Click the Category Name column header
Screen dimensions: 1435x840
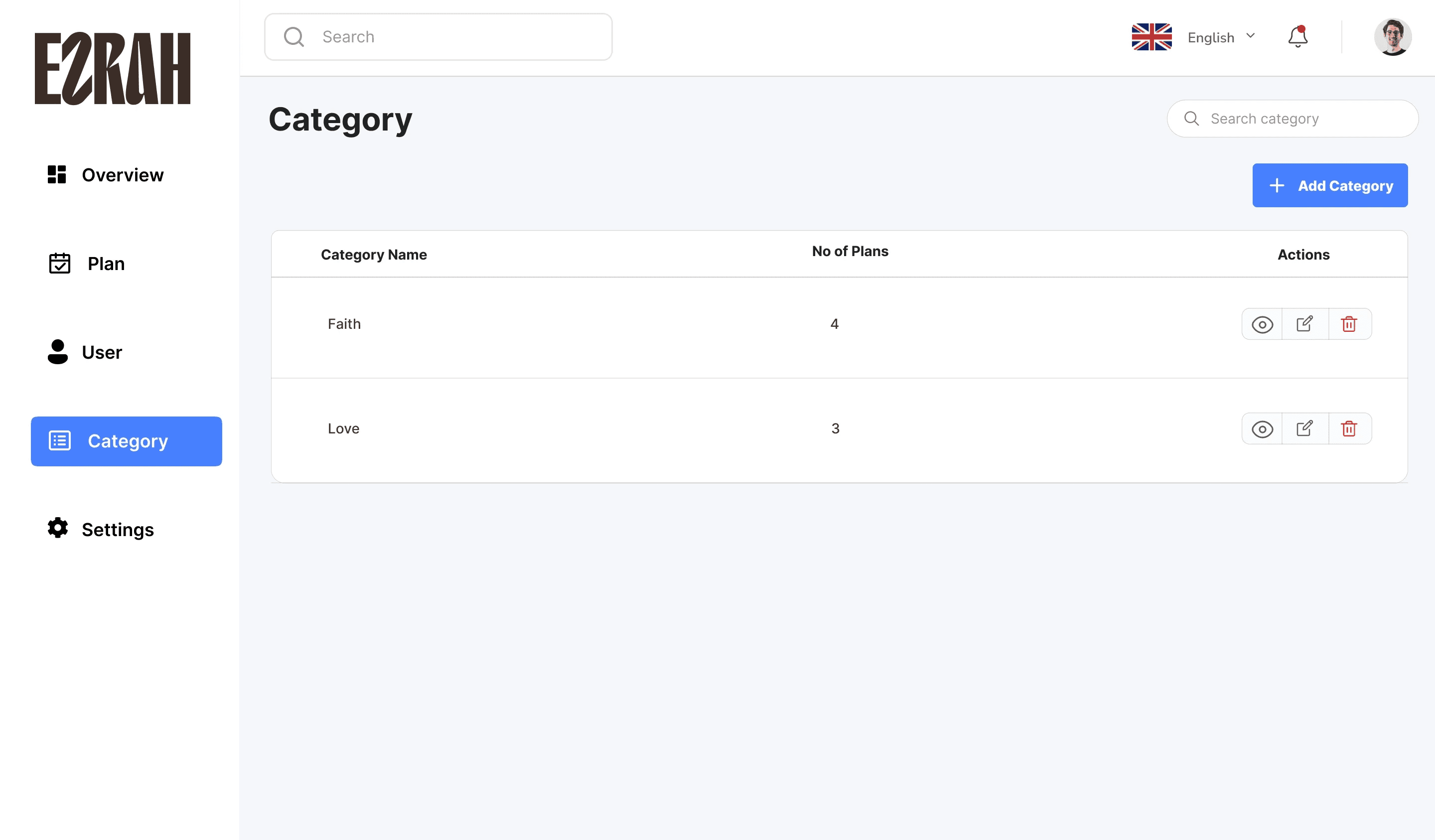click(x=374, y=255)
